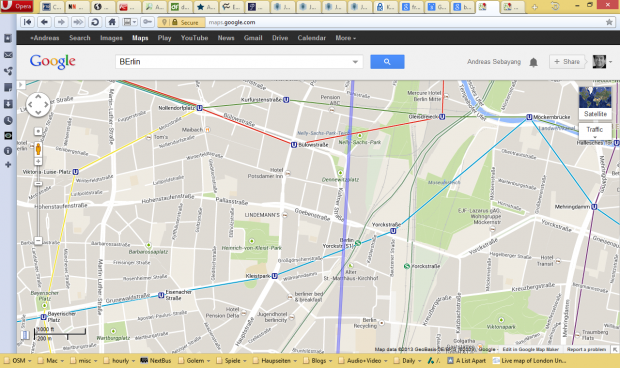Go back with the back arrow
This screenshot has width=620, height=368.
[44, 22]
